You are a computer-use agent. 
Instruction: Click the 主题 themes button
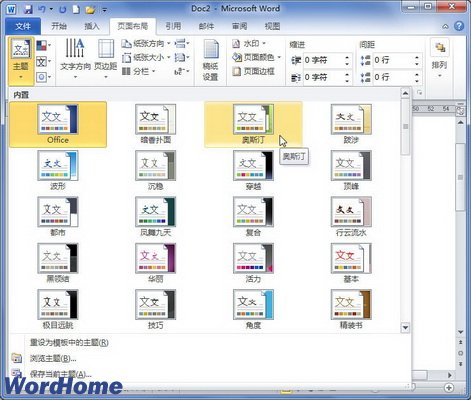21,61
